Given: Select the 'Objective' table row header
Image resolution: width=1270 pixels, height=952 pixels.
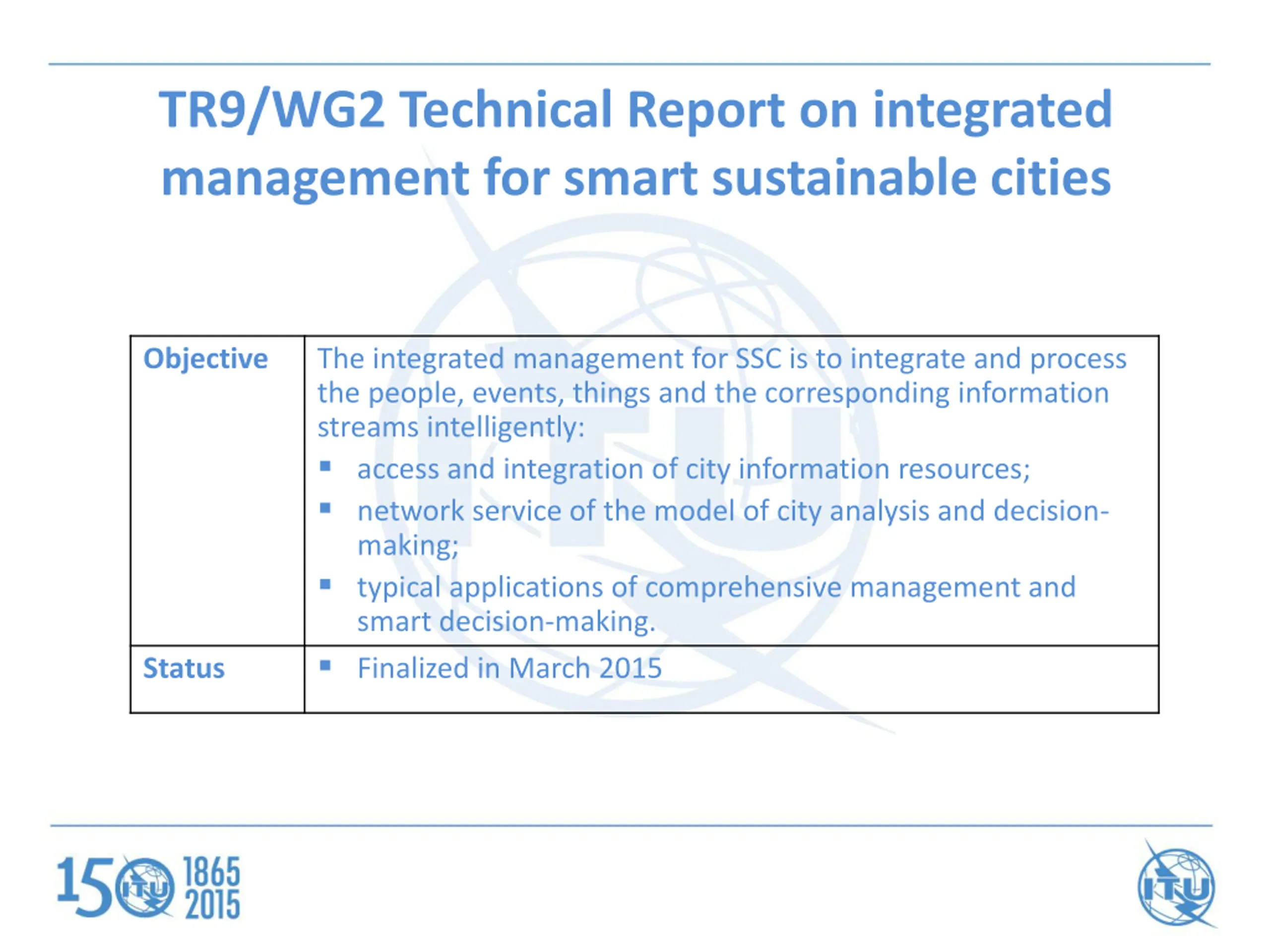Looking at the screenshot, I should tap(205, 358).
